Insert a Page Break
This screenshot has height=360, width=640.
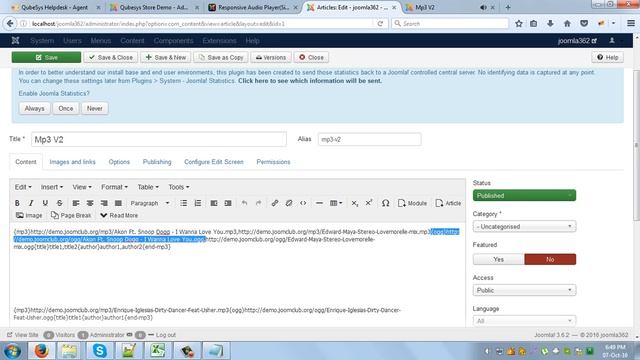71,215
